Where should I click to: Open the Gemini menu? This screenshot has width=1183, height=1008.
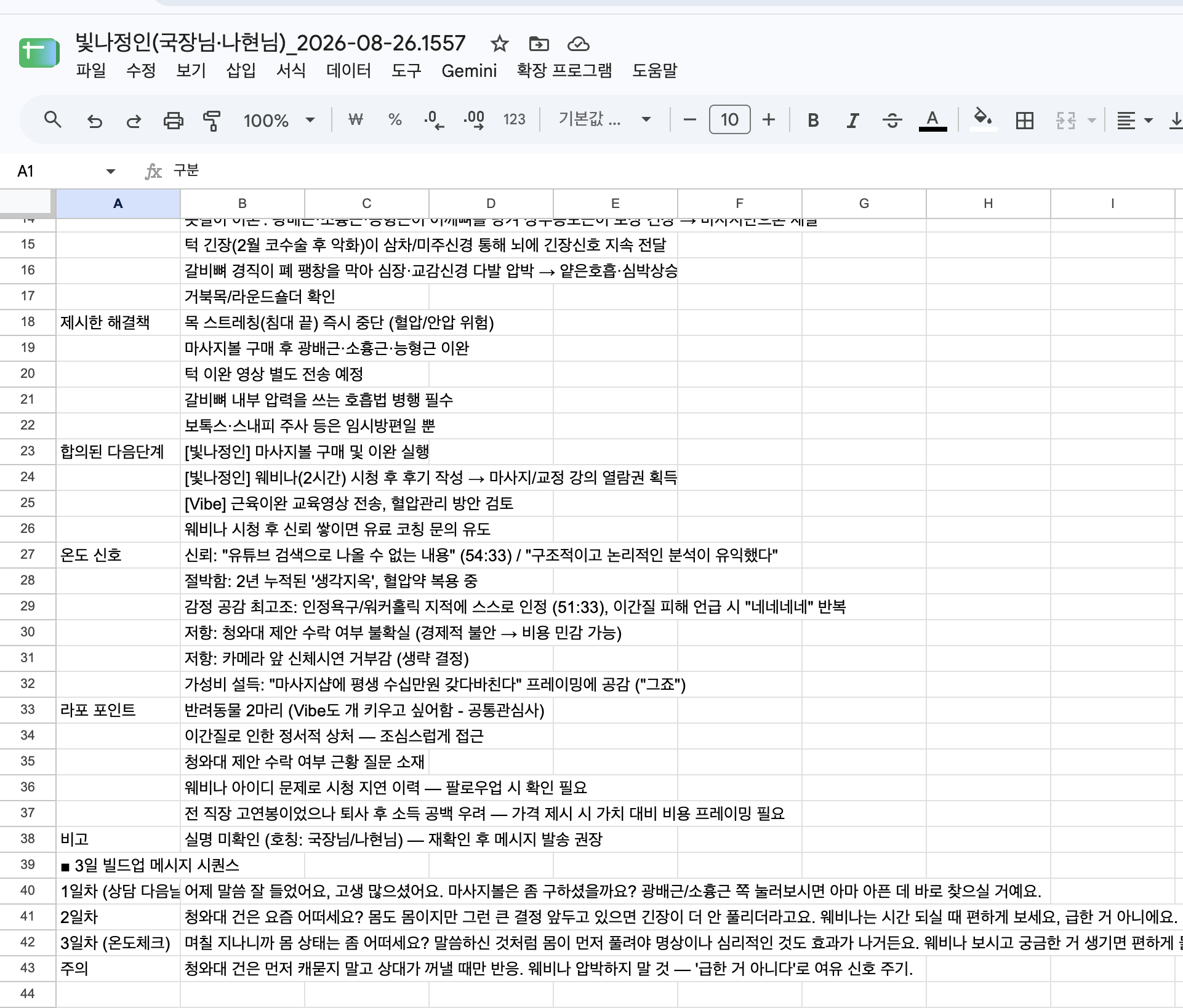[x=469, y=71]
